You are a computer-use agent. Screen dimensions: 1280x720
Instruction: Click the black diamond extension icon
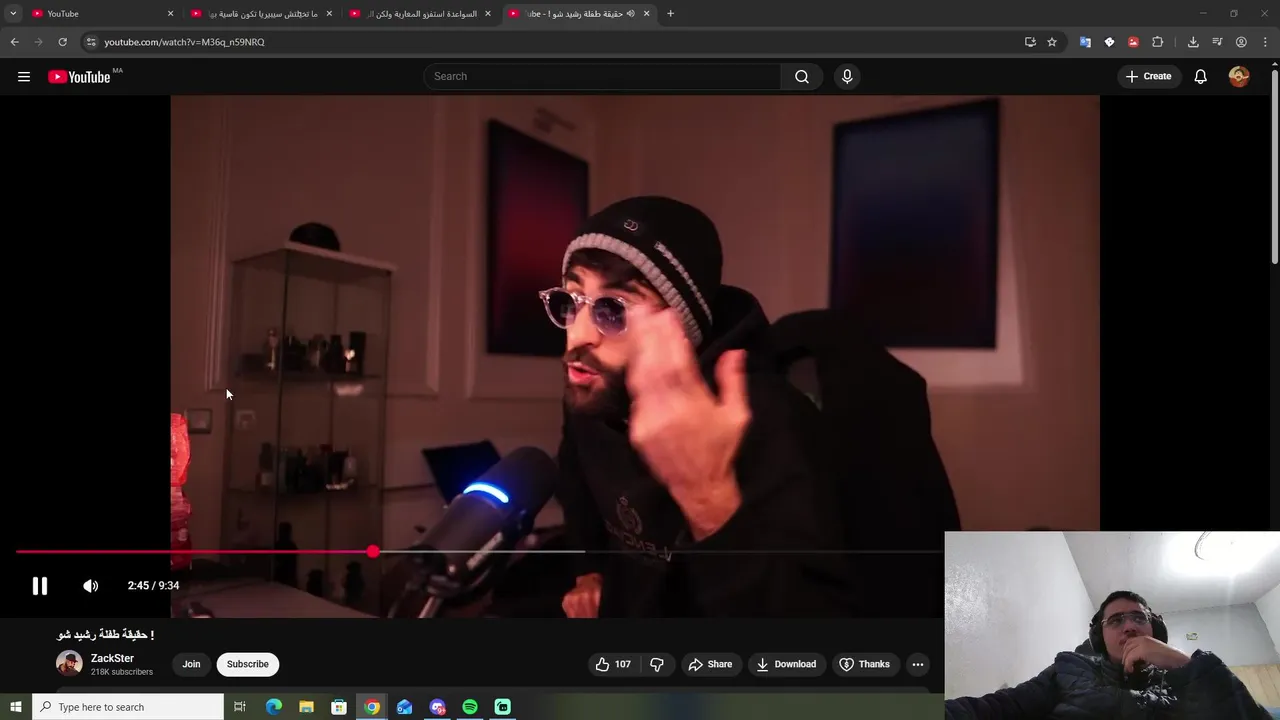coord(1109,42)
